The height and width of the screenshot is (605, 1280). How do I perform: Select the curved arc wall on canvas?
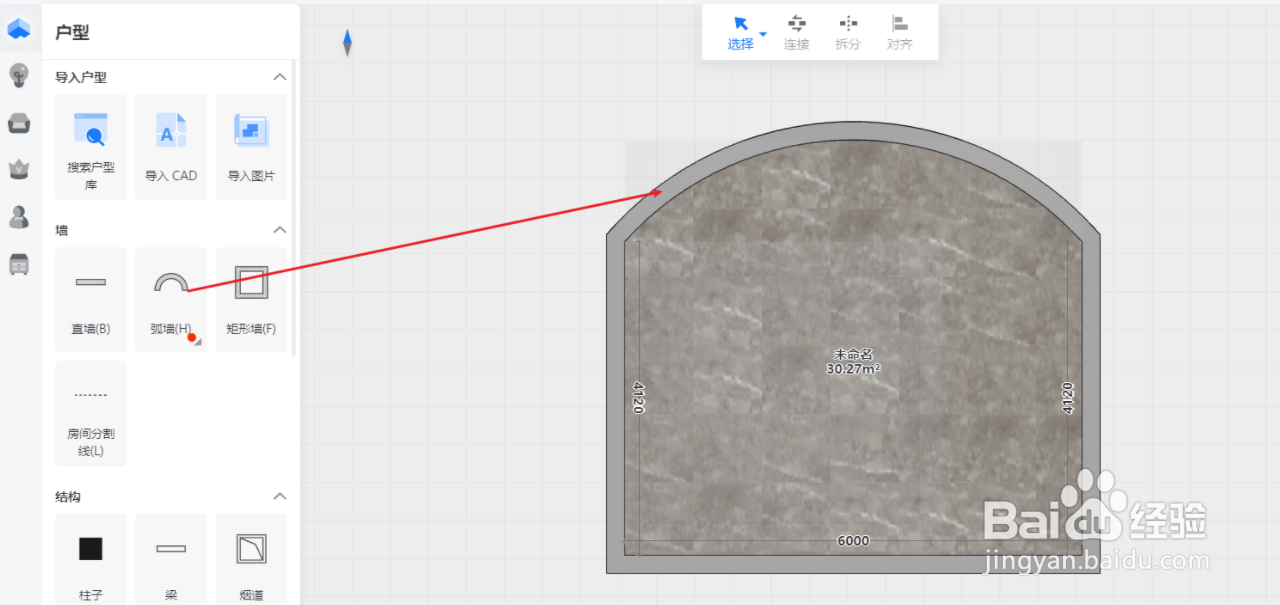pos(853,130)
